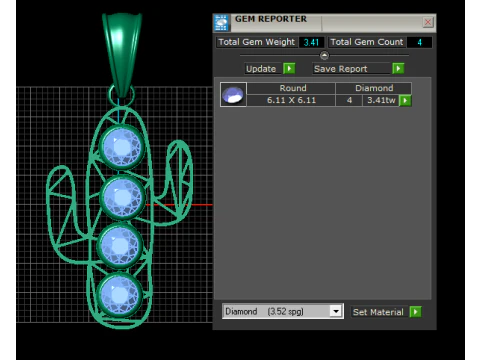480x360 pixels.
Task: Click the green arrow next to Update
Action: click(x=289, y=69)
